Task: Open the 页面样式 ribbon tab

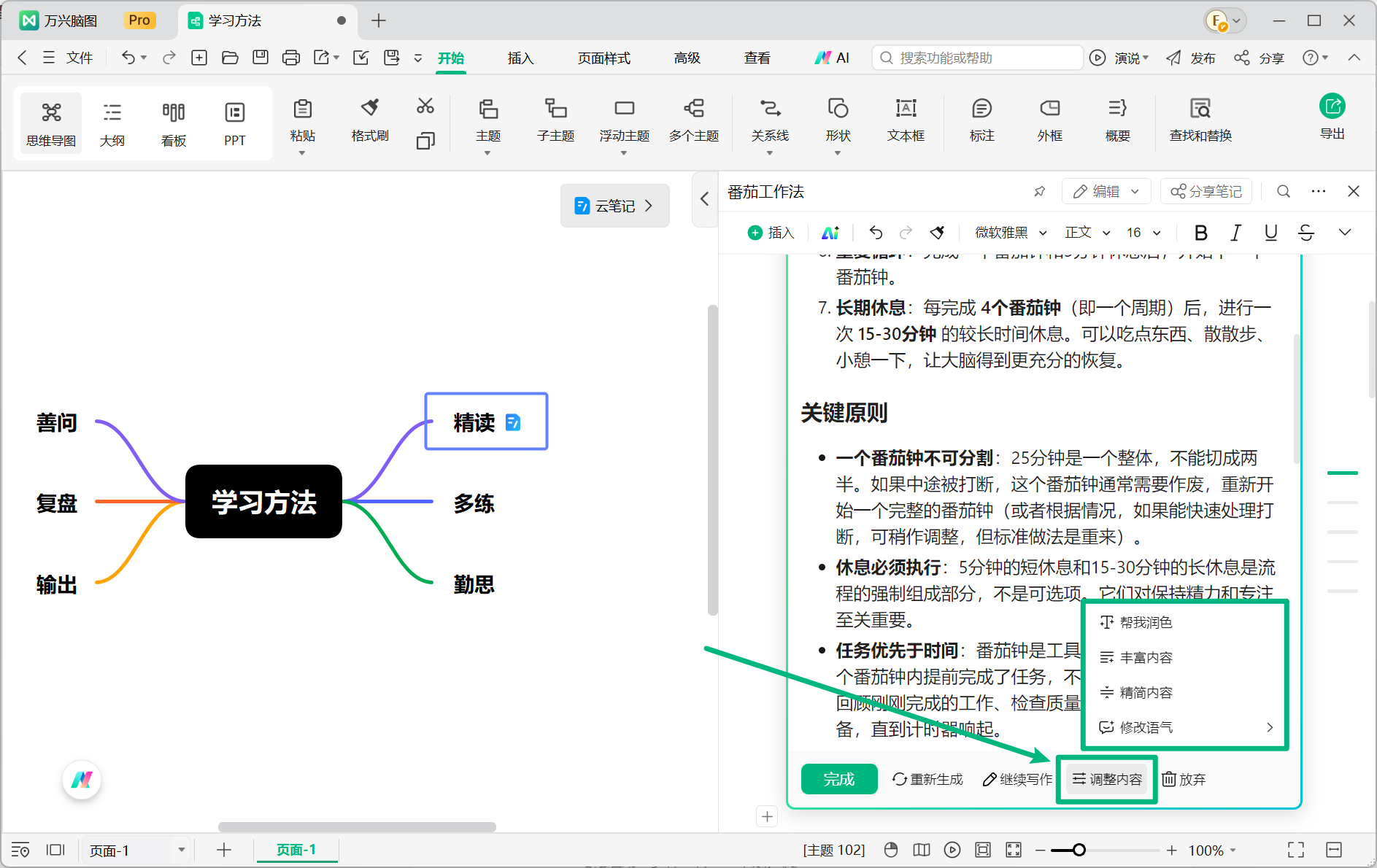Action: point(603,58)
